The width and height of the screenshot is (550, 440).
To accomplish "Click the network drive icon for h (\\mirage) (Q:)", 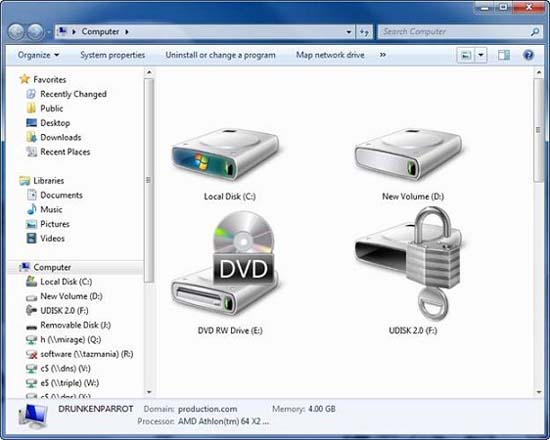I will (31, 340).
